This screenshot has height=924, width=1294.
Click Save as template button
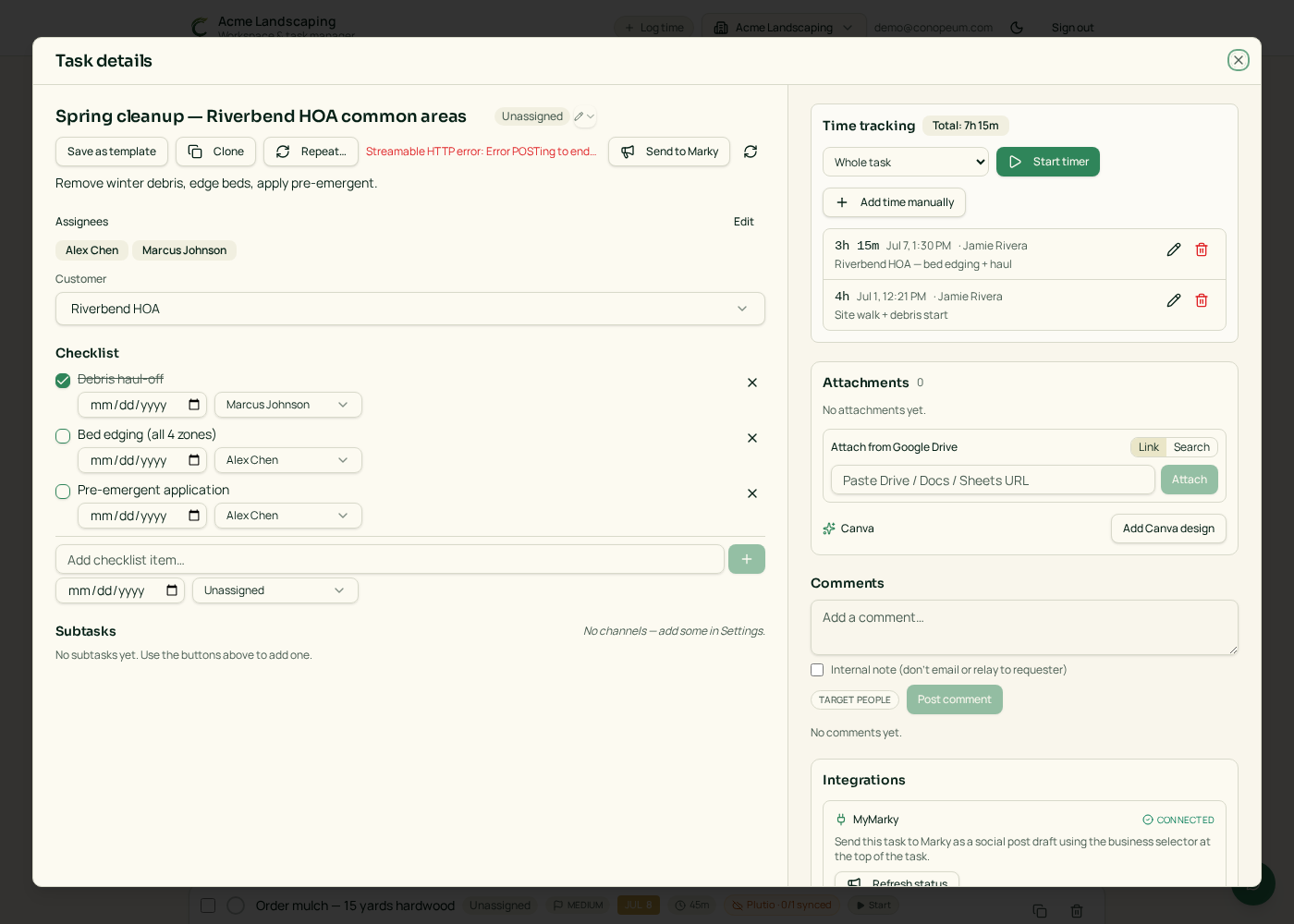[112, 152]
